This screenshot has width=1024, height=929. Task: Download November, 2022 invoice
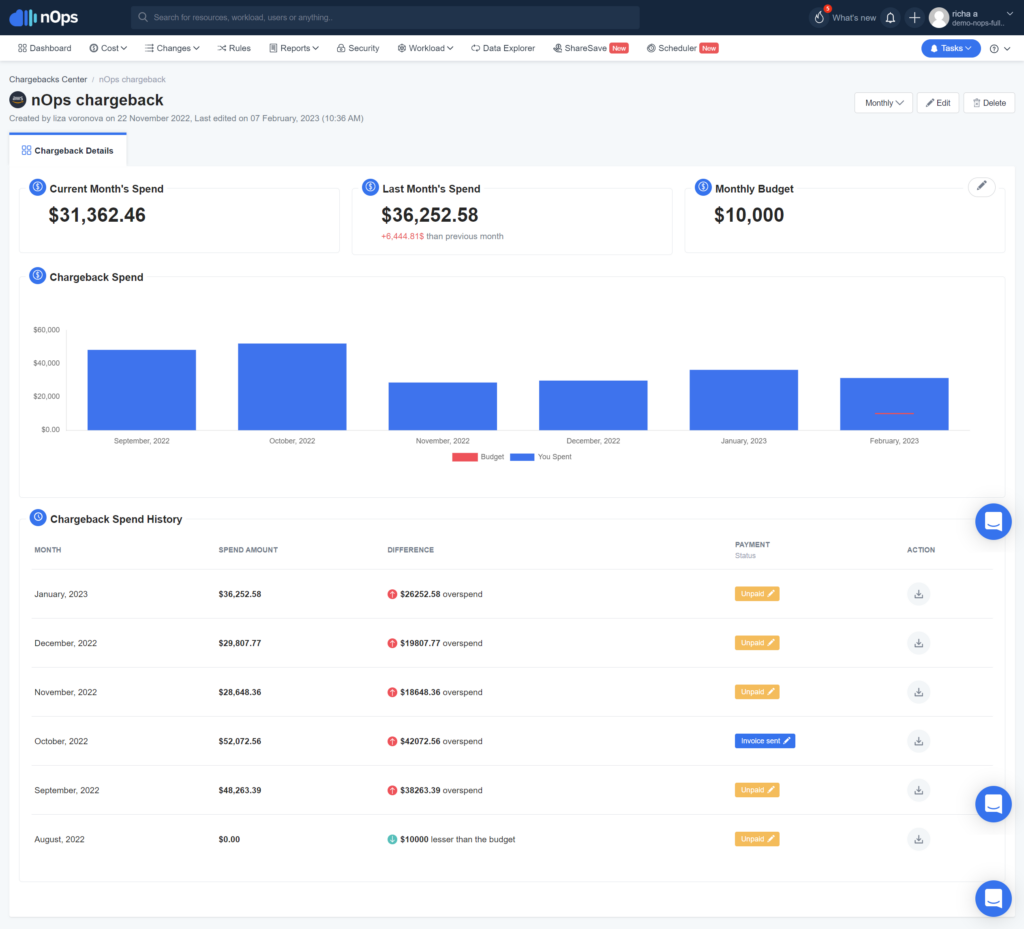(x=918, y=692)
